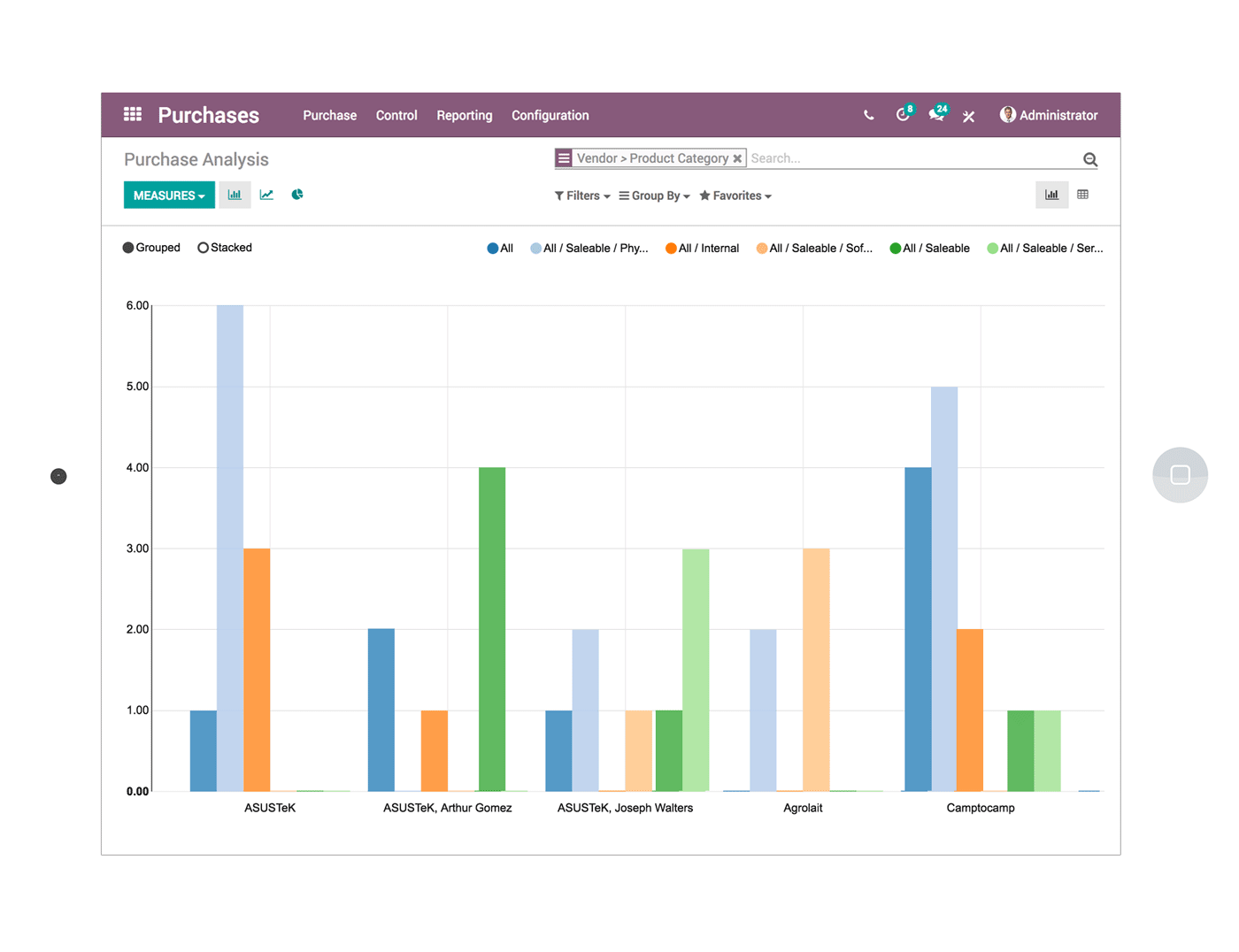This screenshot has width=1239, height=952.
Task: Toggle the 'All / Internal' legend entry
Action: 702,248
